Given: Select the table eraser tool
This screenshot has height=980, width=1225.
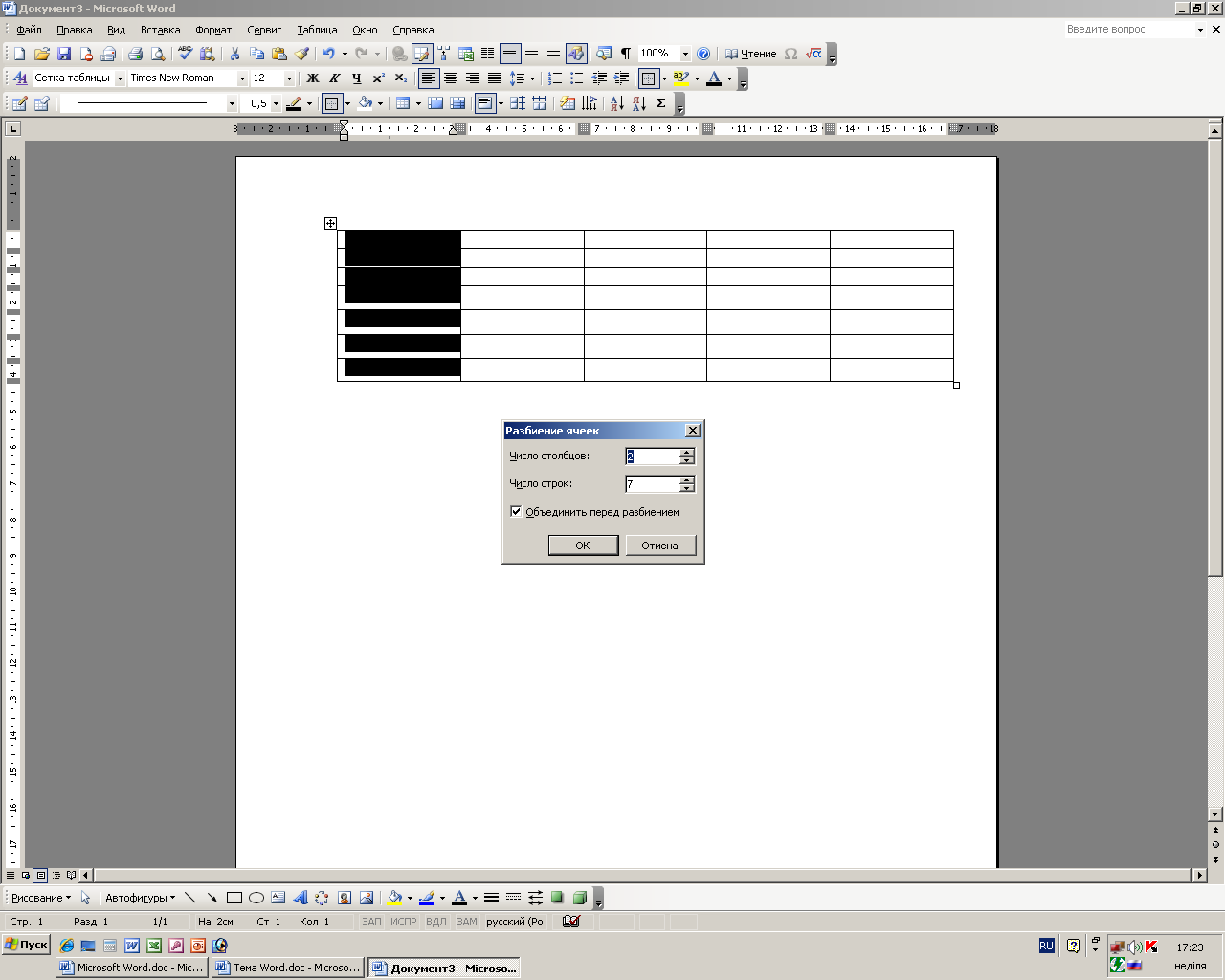Looking at the screenshot, I should point(41,103).
